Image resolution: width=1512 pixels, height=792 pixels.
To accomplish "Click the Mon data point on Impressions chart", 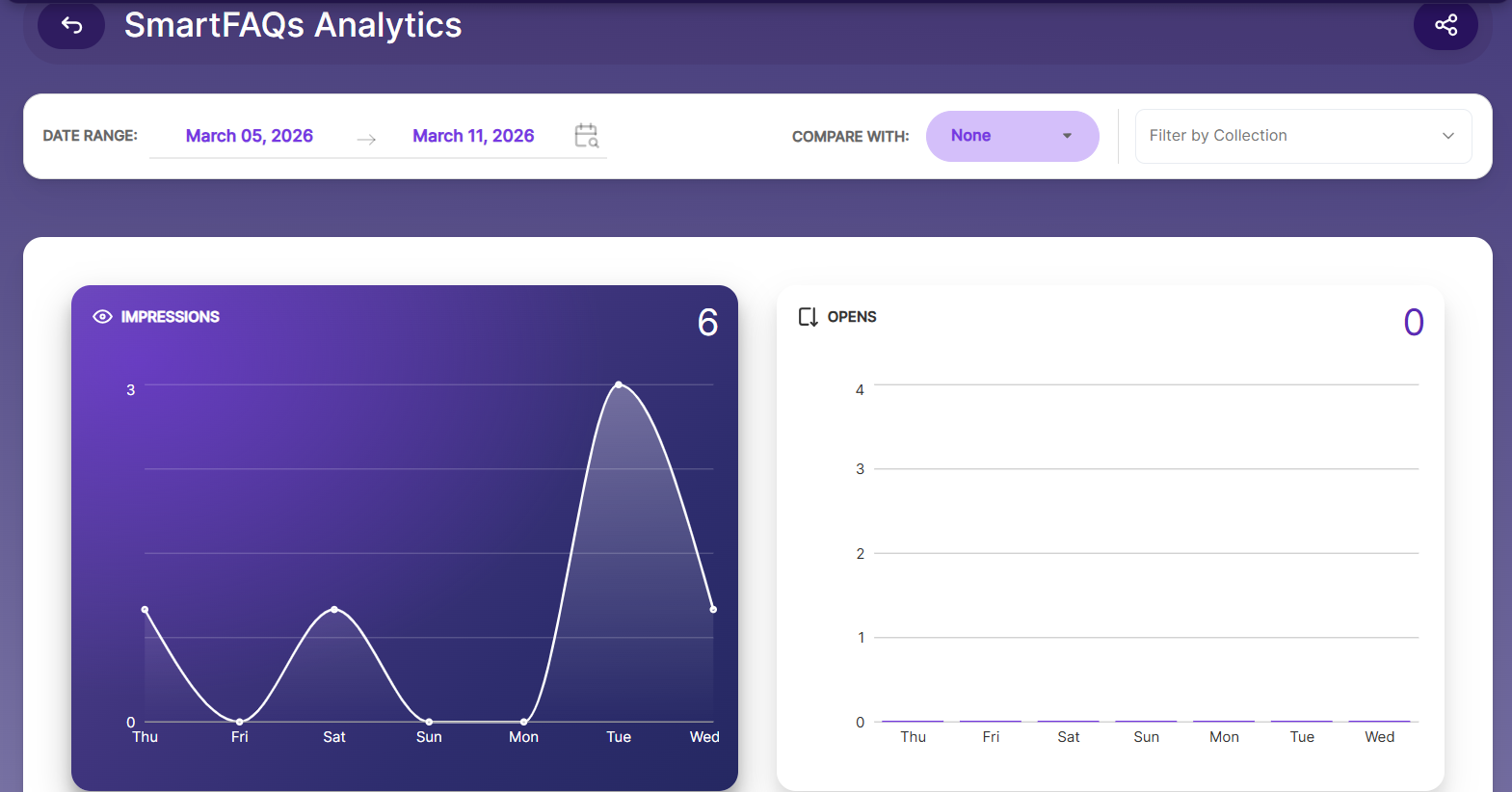I will tap(524, 722).
